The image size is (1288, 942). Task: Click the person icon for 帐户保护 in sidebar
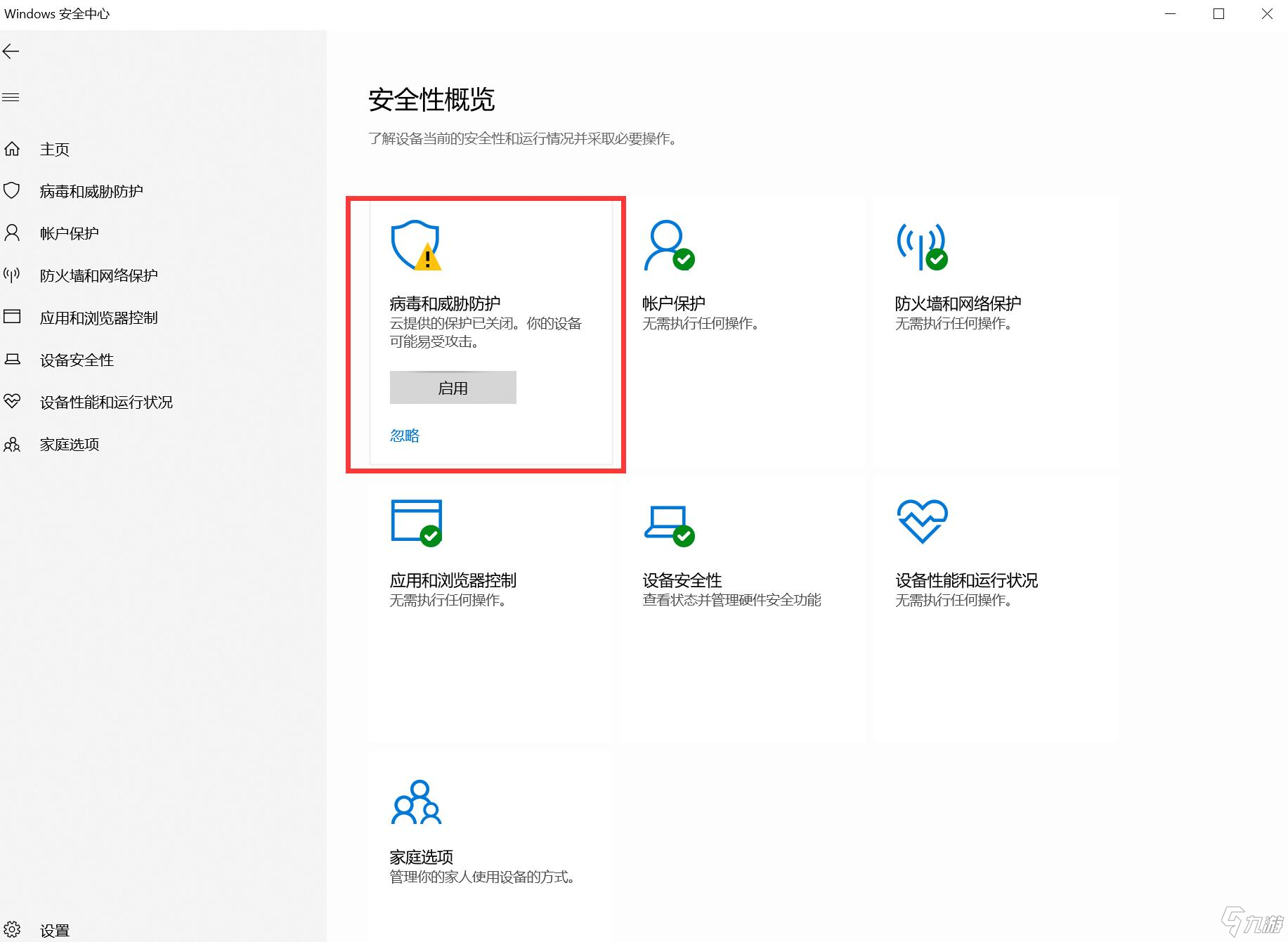click(x=12, y=233)
